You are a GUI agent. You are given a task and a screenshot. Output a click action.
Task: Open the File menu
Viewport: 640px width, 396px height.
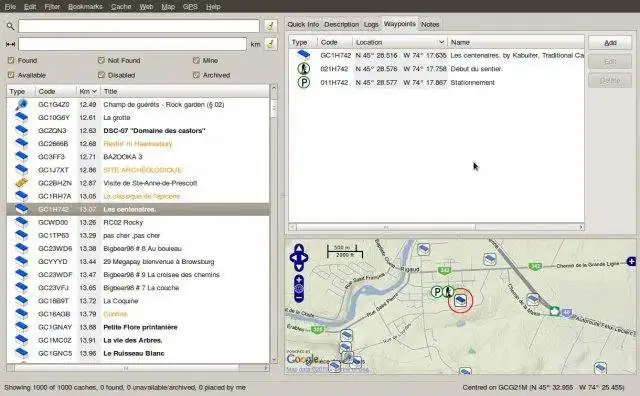coord(10,7)
